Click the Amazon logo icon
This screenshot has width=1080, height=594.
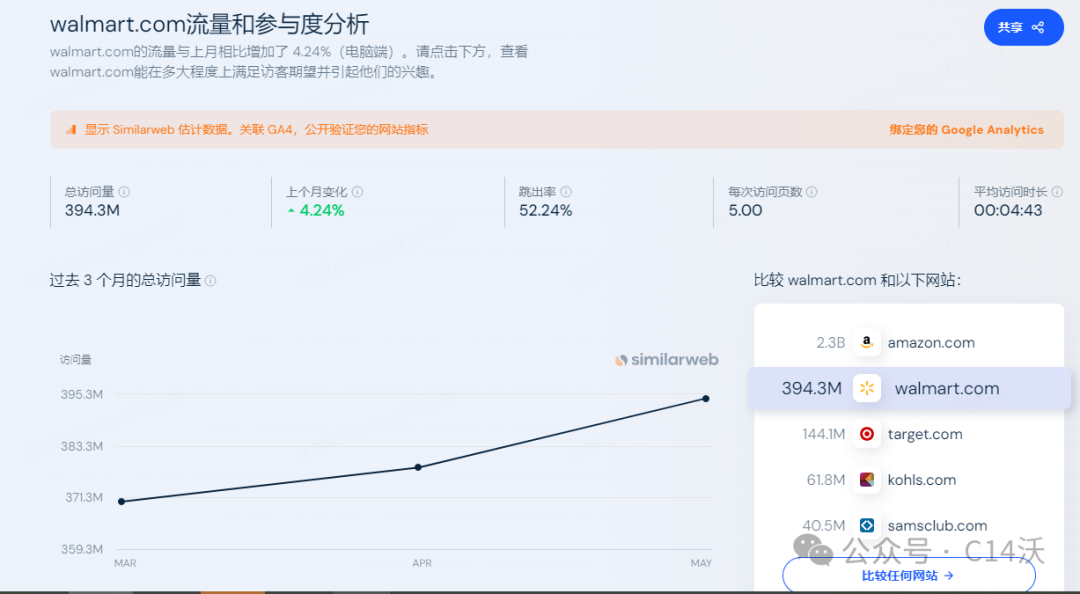tap(866, 342)
